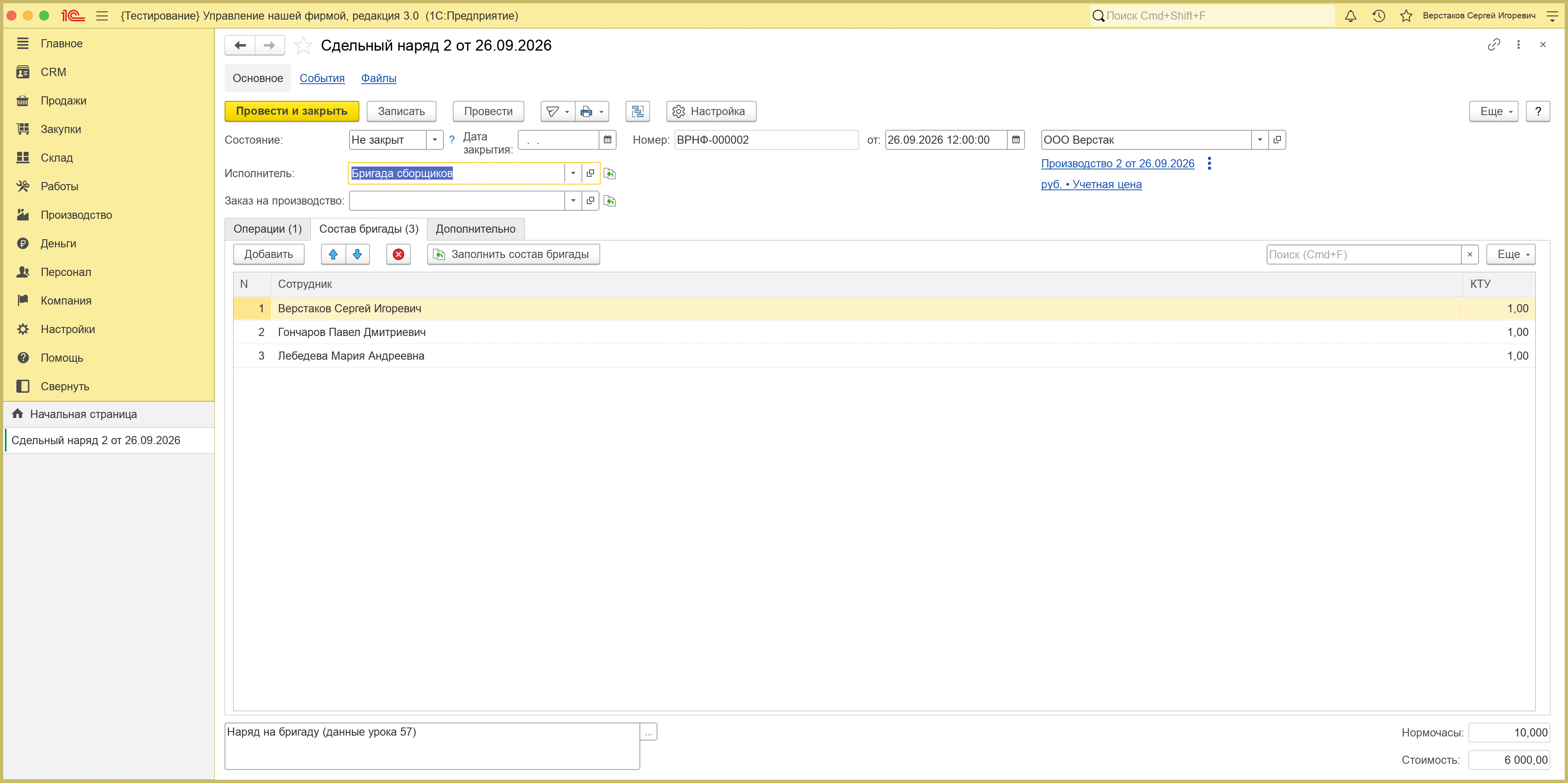Expand the Исполнитель dropdown arrow

click(x=573, y=174)
